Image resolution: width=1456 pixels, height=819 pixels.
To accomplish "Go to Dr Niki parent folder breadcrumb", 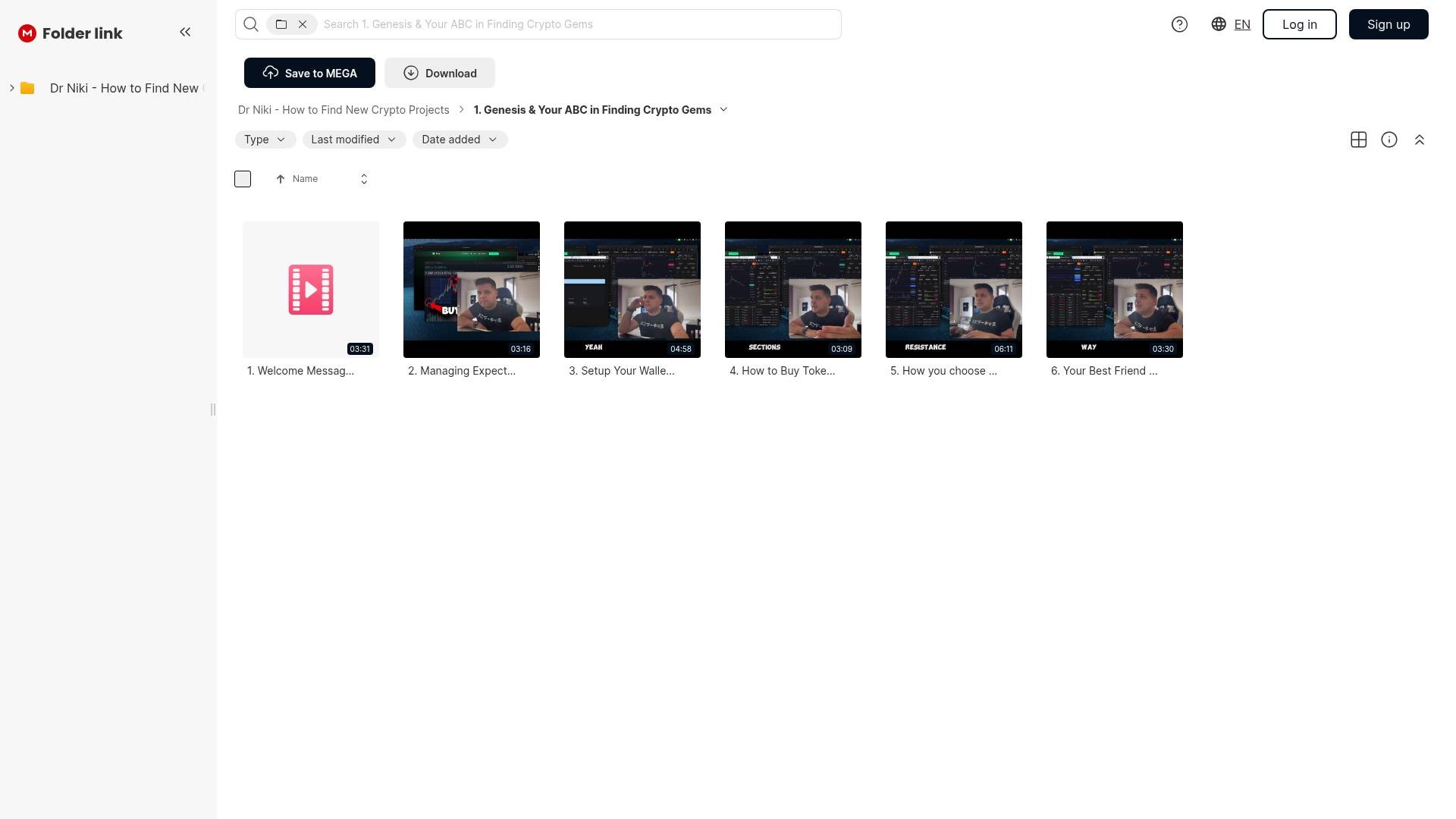I will coord(344,110).
